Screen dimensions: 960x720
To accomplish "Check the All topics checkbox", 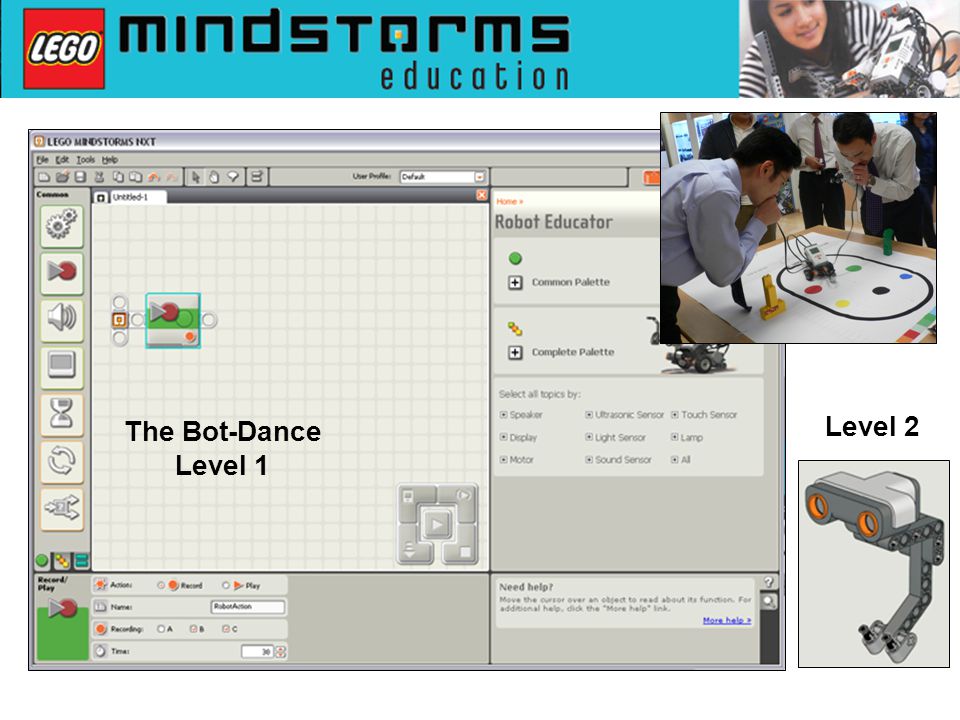I will point(675,460).
